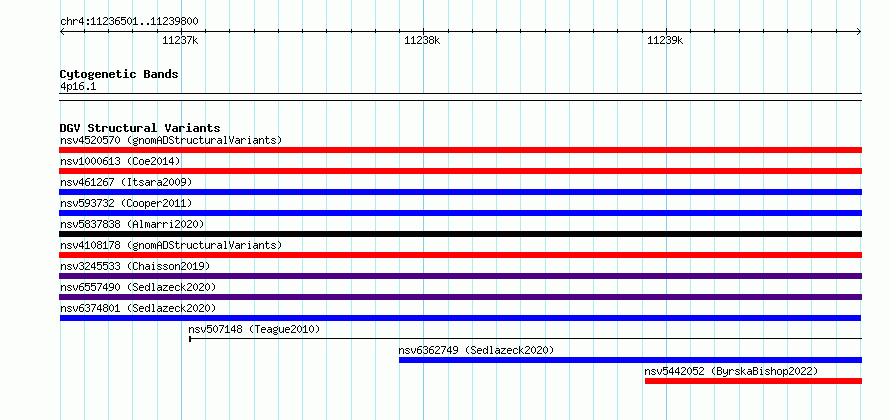Screen dimensions: 890x420
Task: Open nsv4108178 gnomADStructuralVariants label
Action: coord(171,245)
